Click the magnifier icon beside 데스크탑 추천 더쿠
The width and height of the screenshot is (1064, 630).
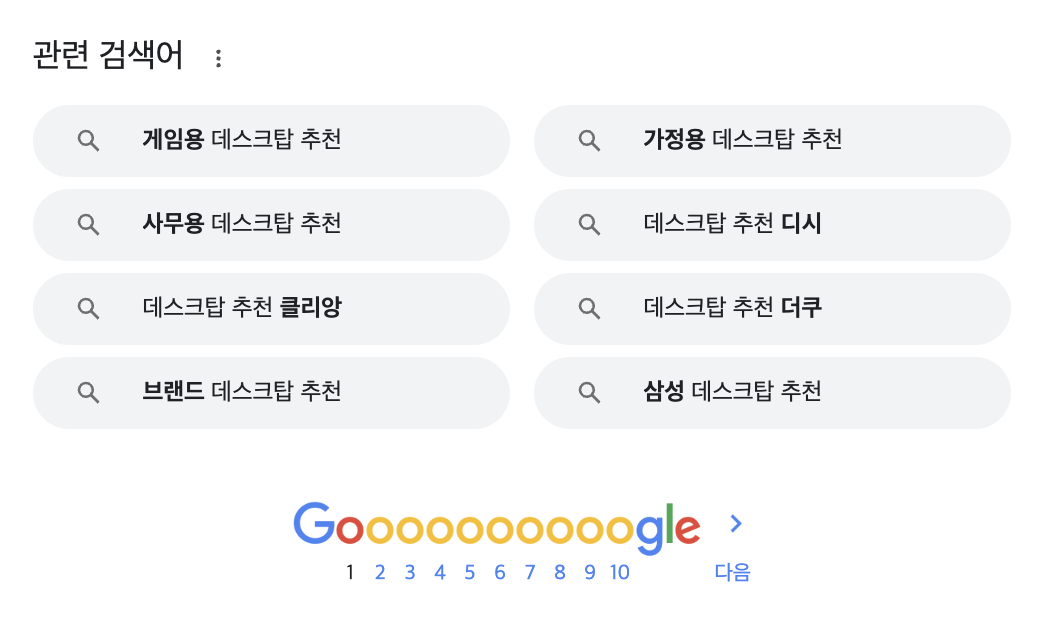589,309
